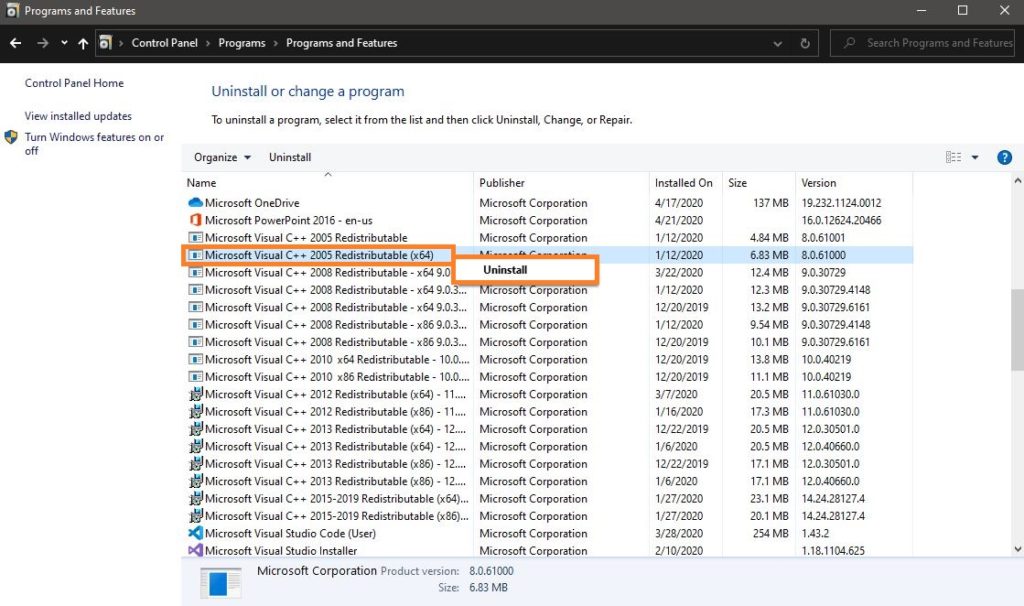Click the scroll down arrow of program list
The width and height of the screenshot is (1024, 606).
[1017, 549]
